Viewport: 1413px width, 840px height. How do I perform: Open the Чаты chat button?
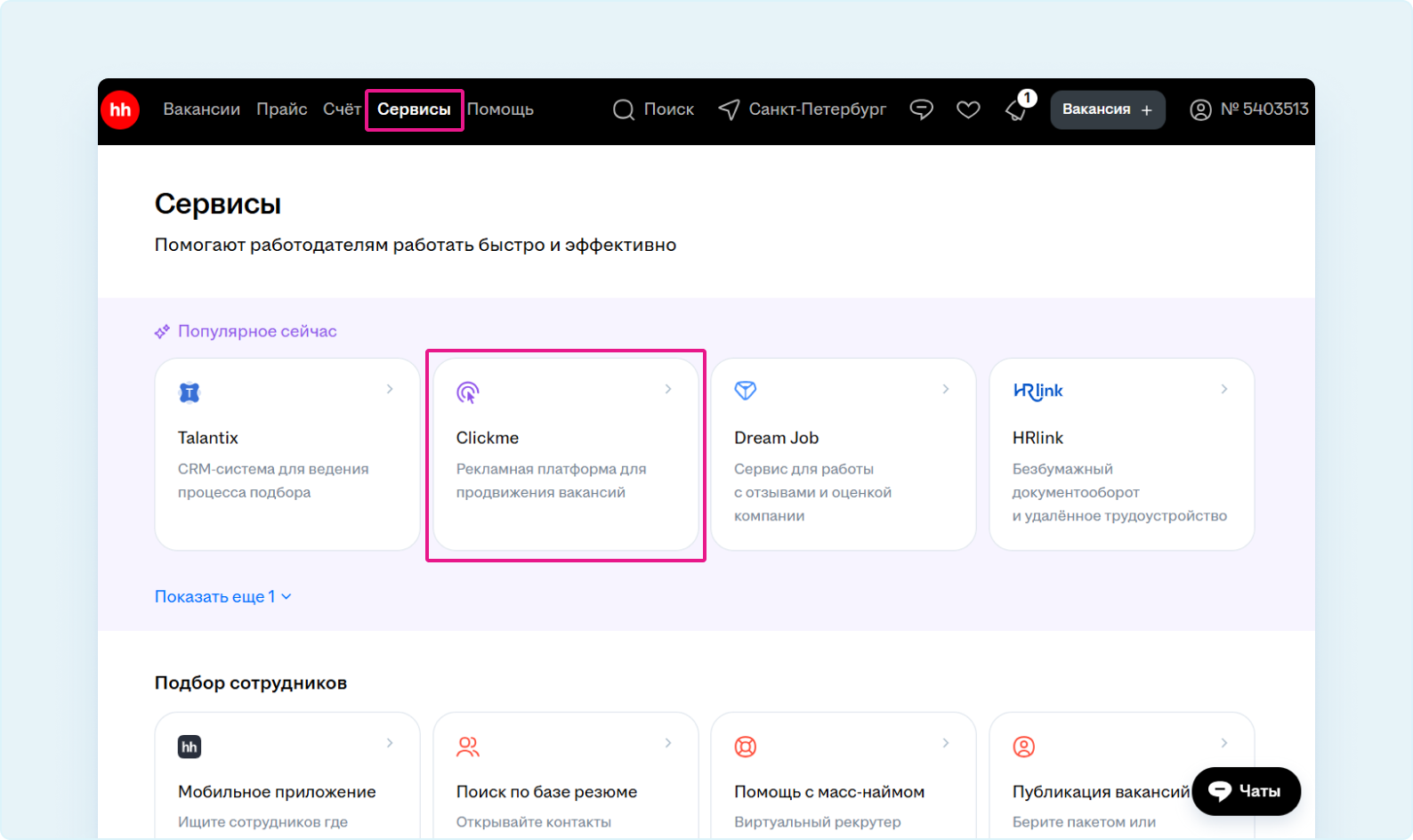1247,791
